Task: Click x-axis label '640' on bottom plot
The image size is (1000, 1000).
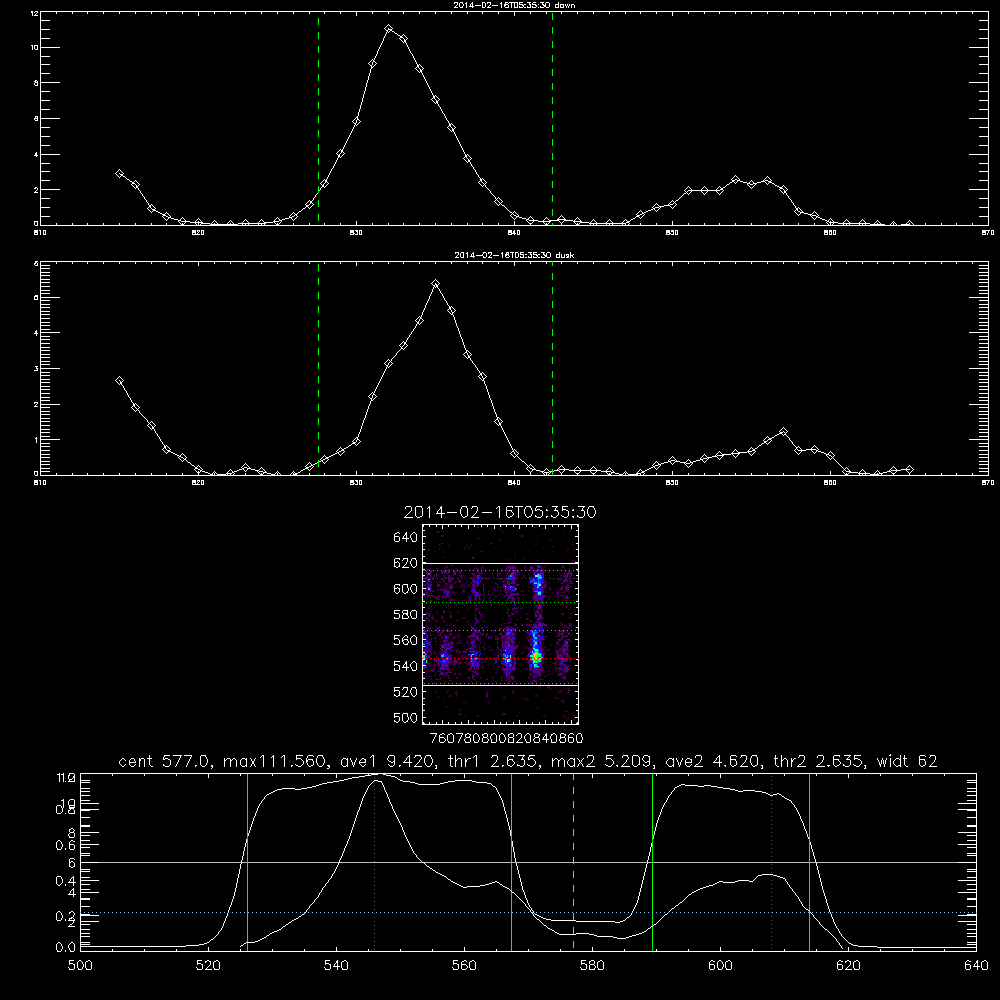Action: click(x=976, y=966)
